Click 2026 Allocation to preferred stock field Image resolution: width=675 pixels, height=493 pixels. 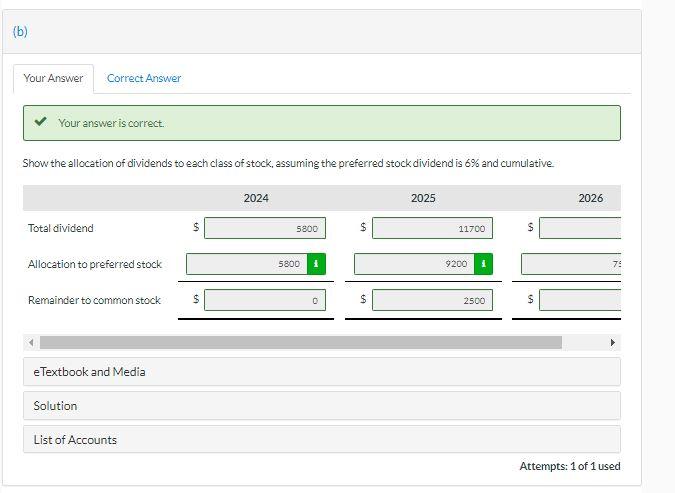point(571,264)
